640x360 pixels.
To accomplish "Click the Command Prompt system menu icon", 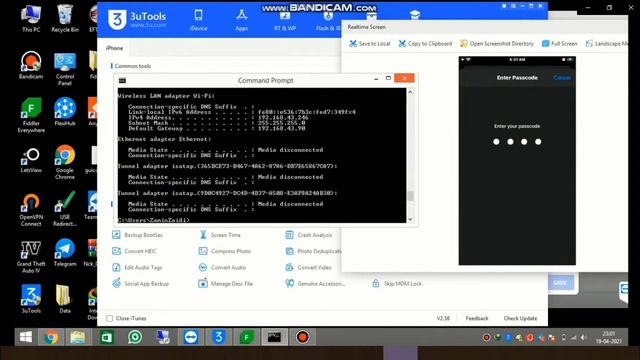I will 122,80.
